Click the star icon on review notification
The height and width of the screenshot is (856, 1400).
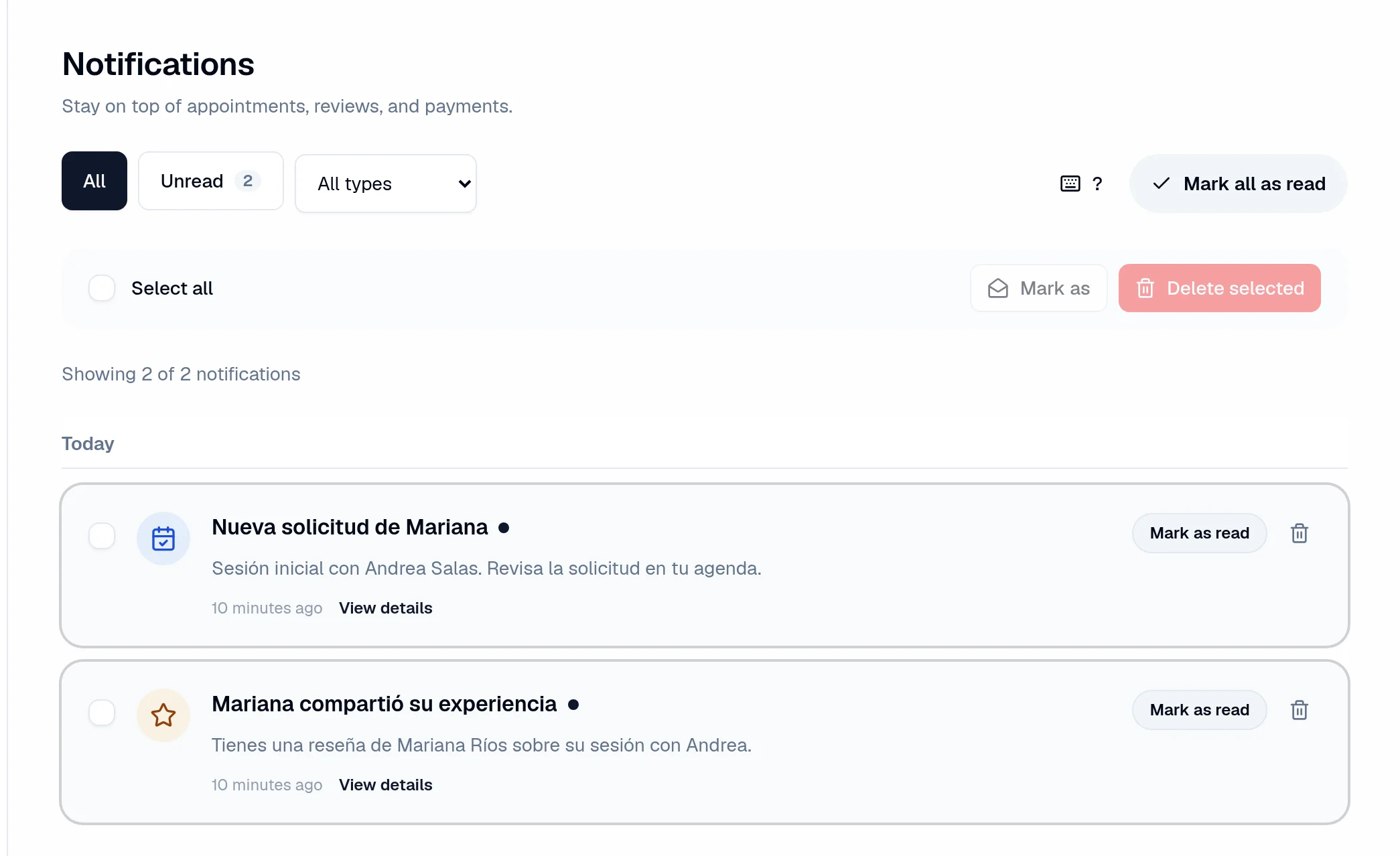click(163, 715)
